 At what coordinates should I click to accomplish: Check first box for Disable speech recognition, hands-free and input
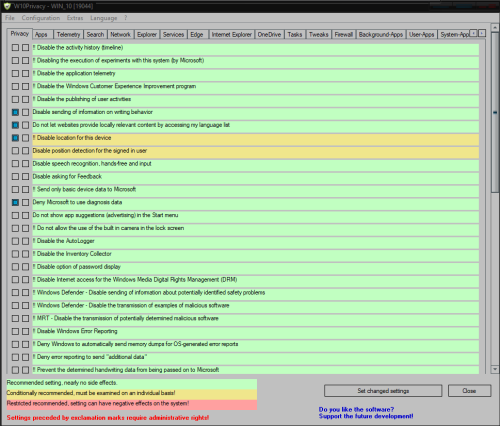[x=15, y=164]
